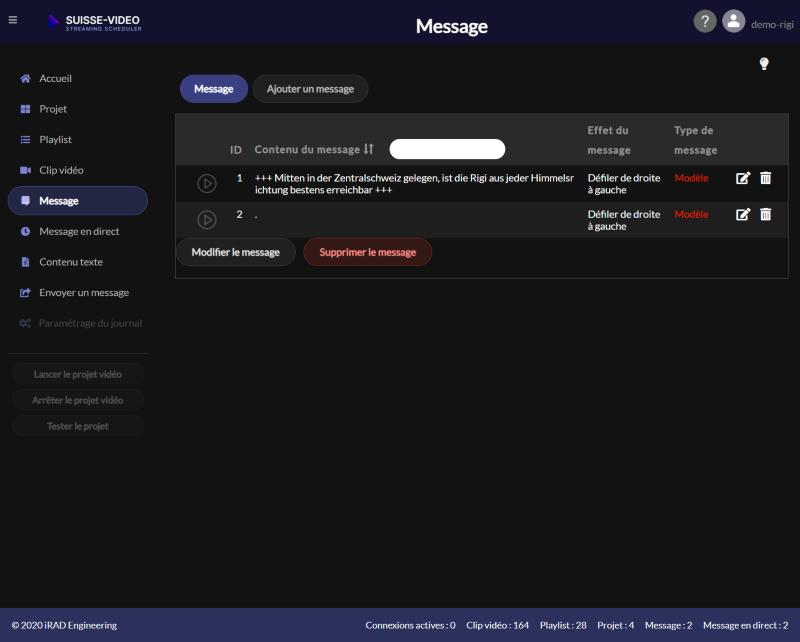Click the Suisse-Video logo
The height and width of the screenshot is (642, 800).
[x=95, y=23]
